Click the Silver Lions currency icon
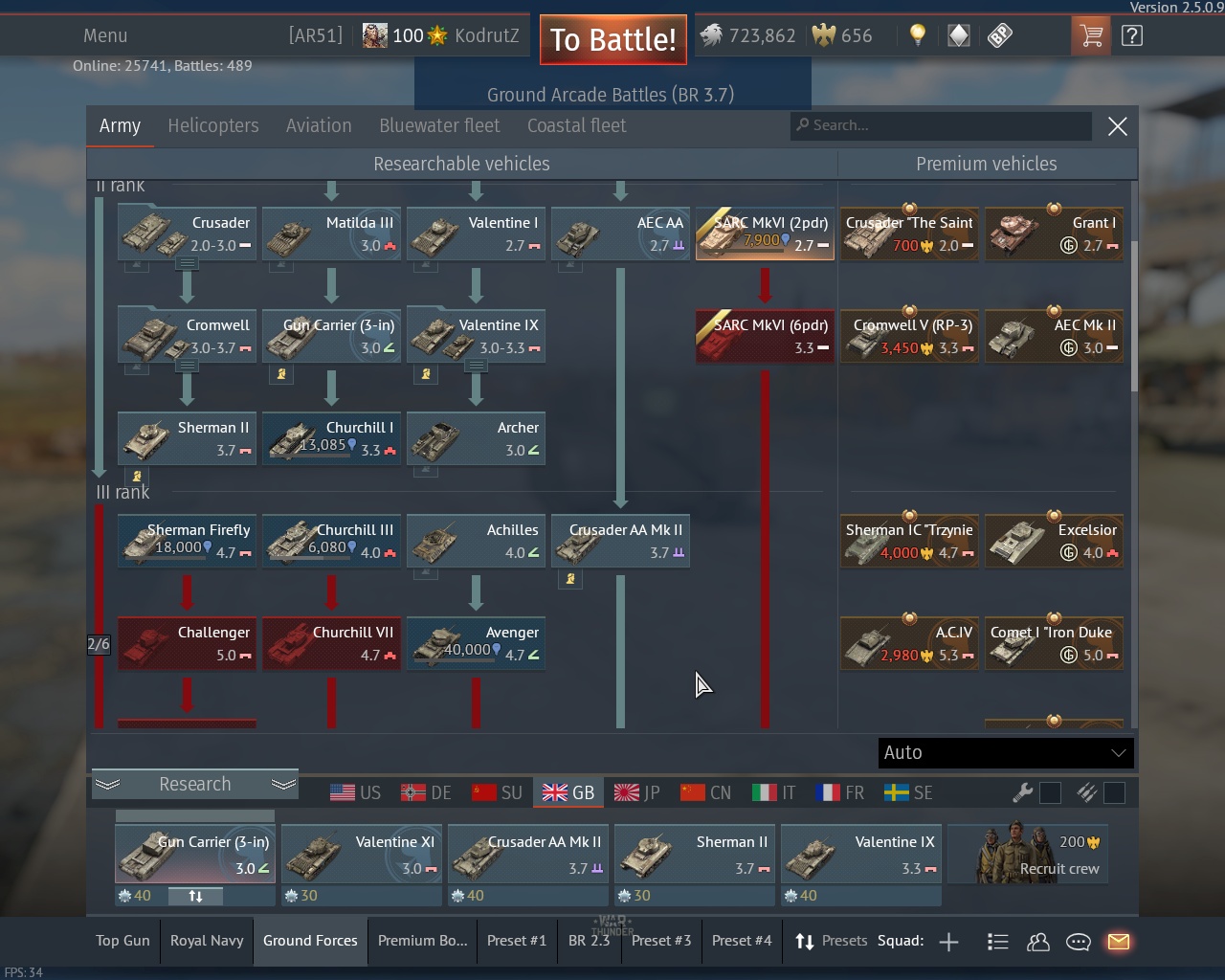Screen dimensions: 1225x980 tap(711, 36)
